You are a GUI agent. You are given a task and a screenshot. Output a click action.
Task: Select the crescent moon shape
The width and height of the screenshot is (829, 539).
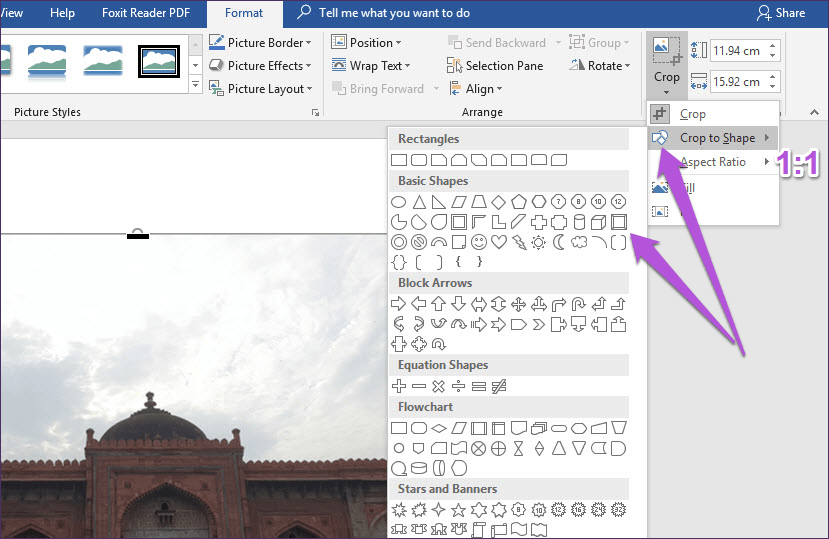(x=558, y=242)
